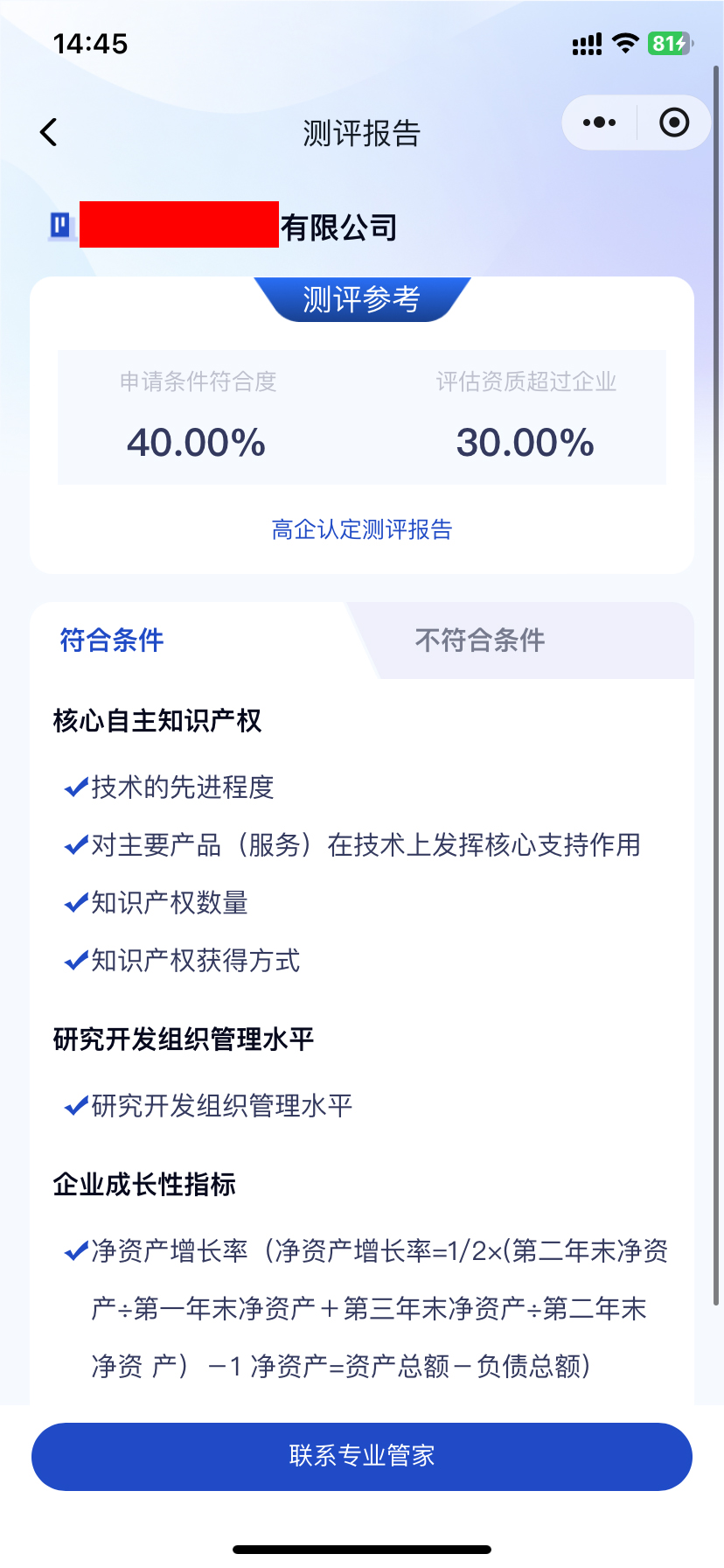This screenshot has width=724, height=1568.
Task: Tap the checkmark beside 知识产权数量
Action: click(73, 903)
